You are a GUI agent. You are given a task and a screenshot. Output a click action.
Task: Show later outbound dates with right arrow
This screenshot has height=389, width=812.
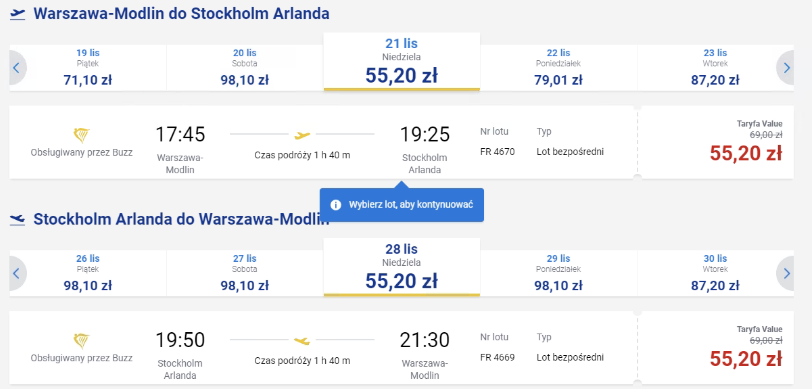tap(786, 68)
